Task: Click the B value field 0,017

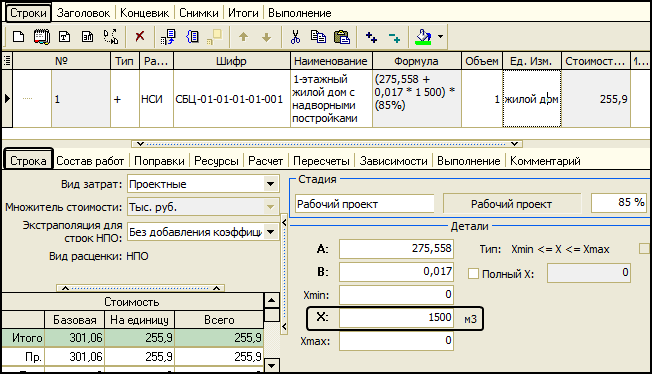Action: click(396, 272)
